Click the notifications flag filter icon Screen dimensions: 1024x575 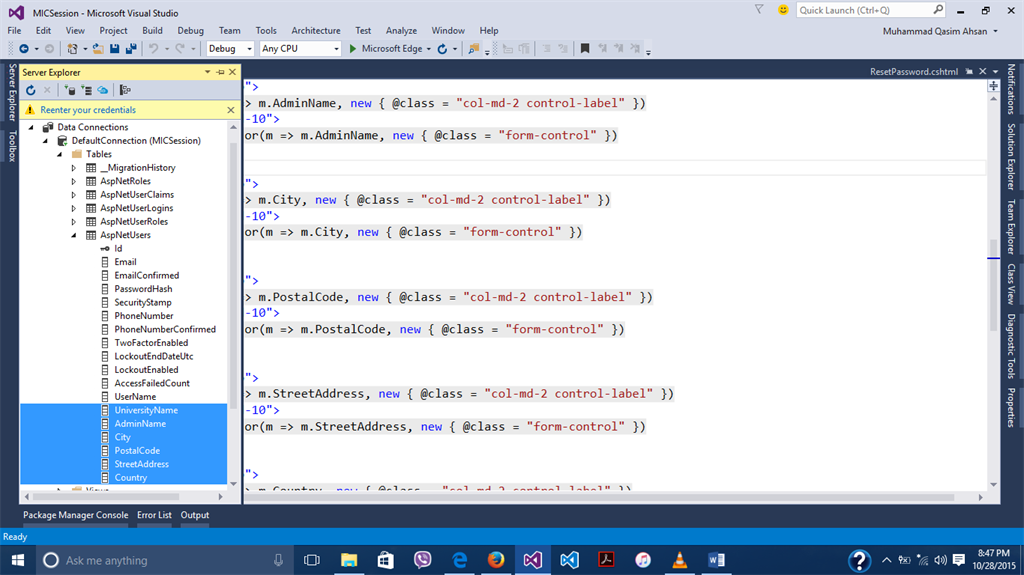click(758, 10)
